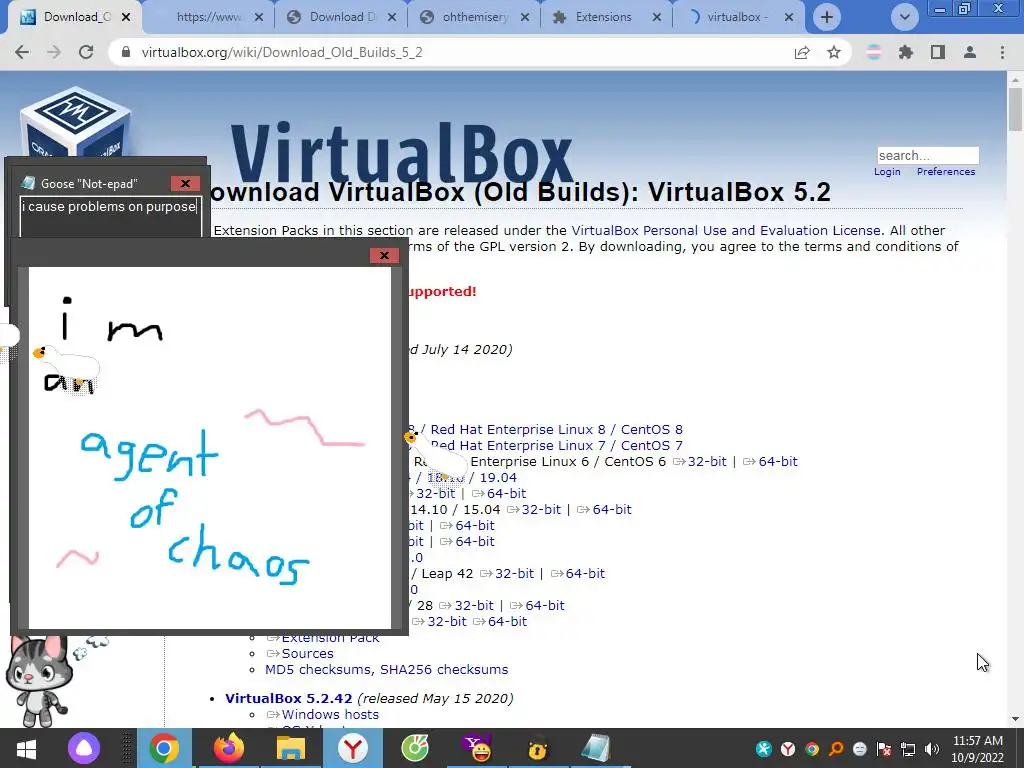Focus the address bar URL

(282, 52)
